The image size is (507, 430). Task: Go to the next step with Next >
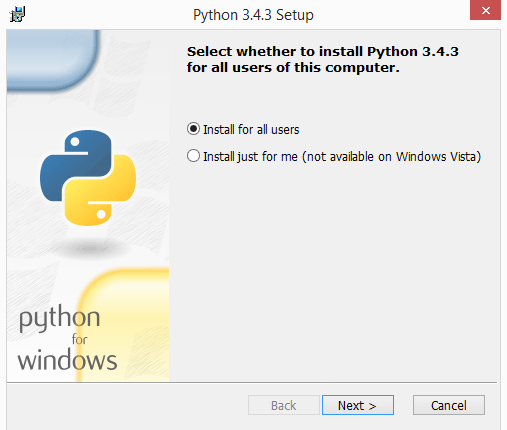[x=358, y=405]
